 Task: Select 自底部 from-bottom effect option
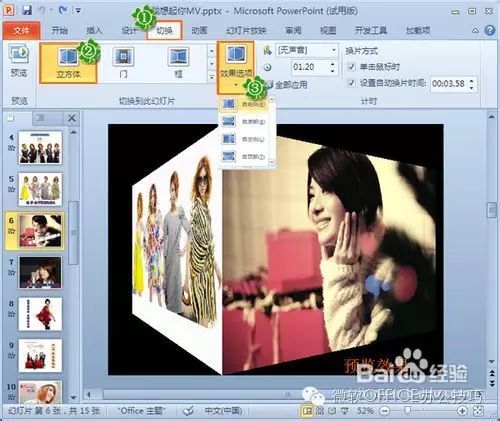pyautogui.click(x=244, y=121)
